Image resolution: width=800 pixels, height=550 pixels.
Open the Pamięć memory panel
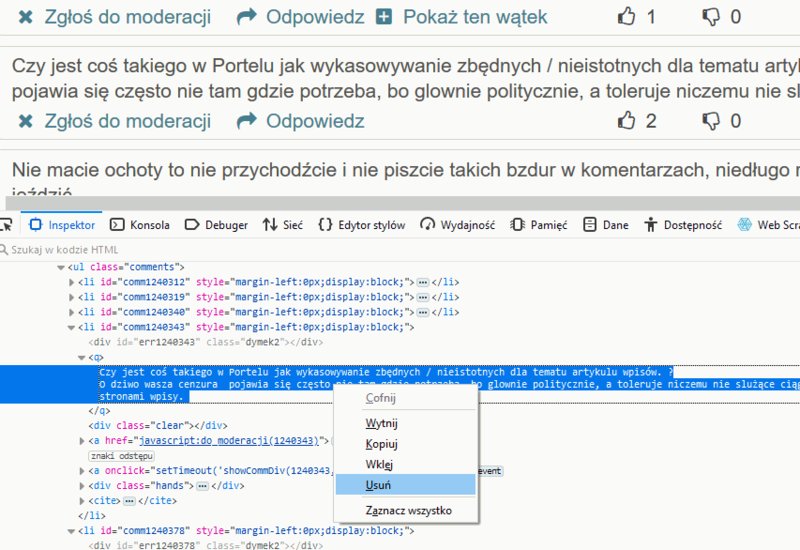coord(539,225)
